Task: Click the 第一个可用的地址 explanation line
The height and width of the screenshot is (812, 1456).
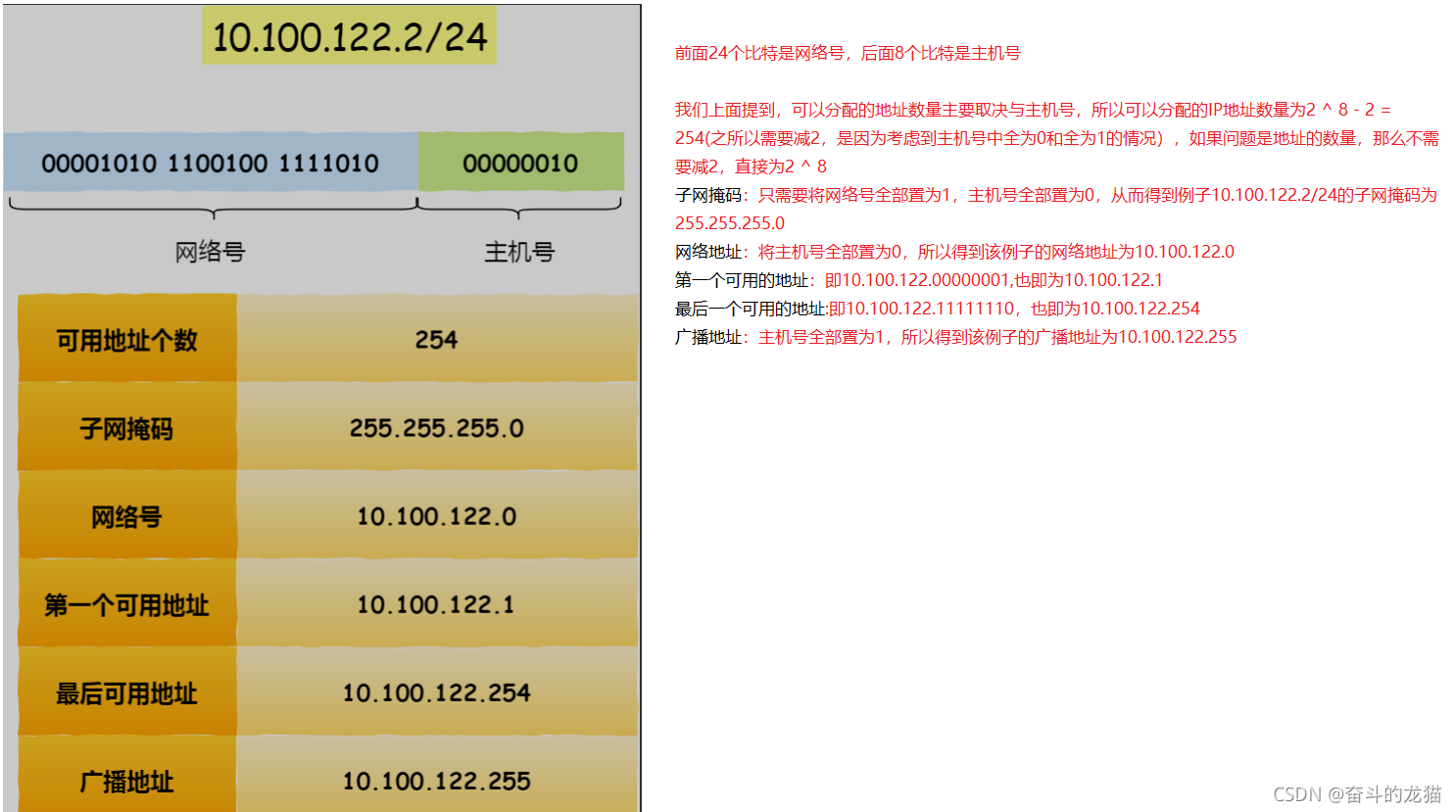Action: [x=919, y=280]
